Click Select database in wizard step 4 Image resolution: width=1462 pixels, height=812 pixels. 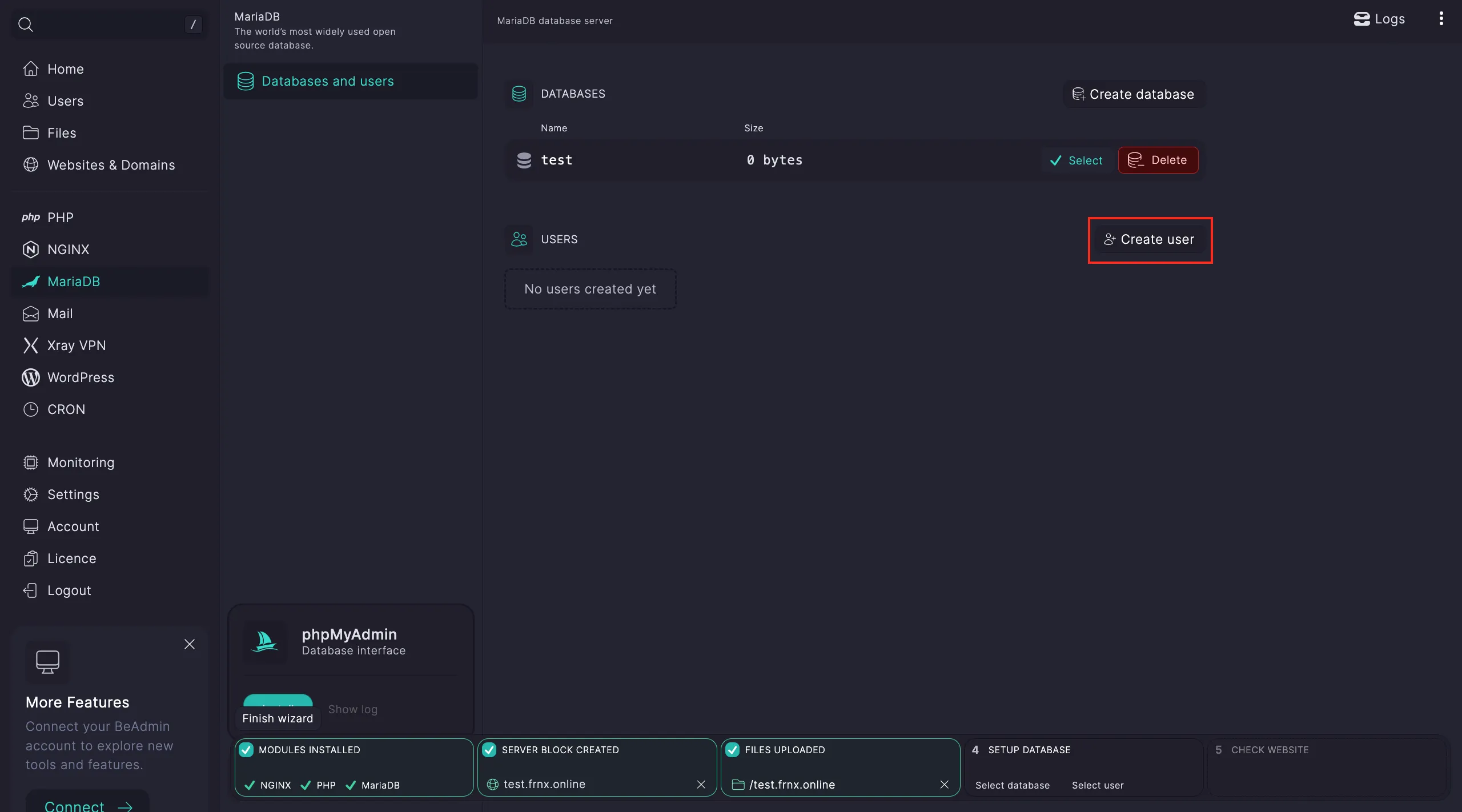coord(1013,785)
